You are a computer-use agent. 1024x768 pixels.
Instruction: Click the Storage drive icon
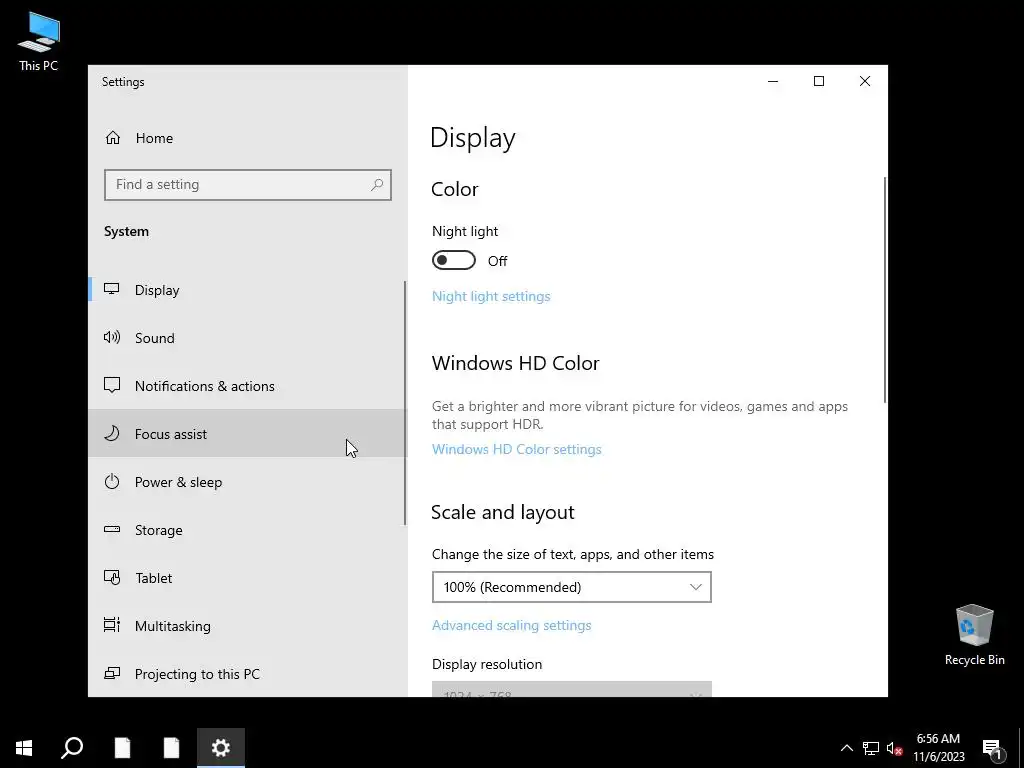(112, 530)
